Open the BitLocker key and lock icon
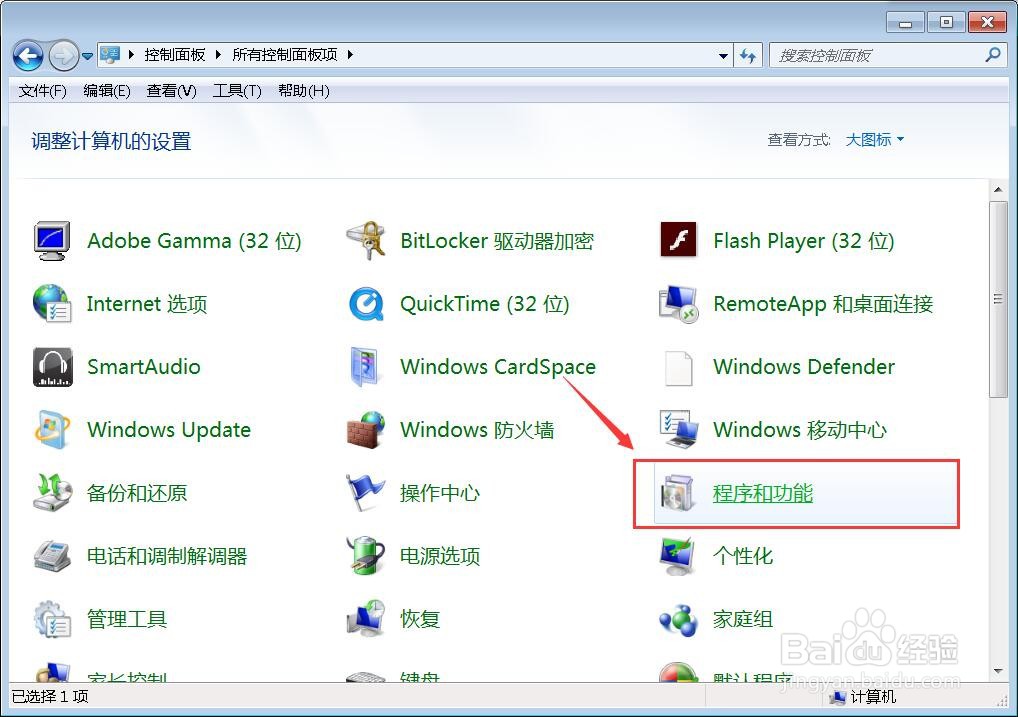The height and width of the screenshot is (717, 1018). 366,241
